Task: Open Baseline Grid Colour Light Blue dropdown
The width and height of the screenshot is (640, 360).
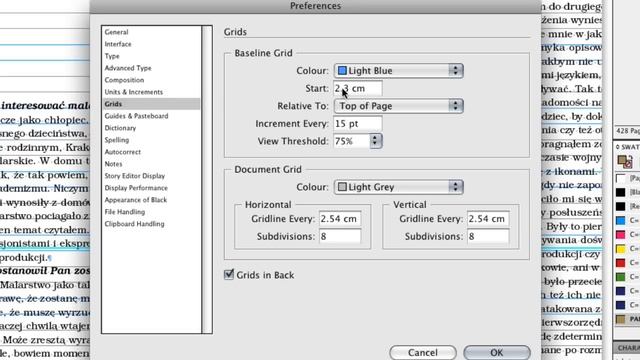Action: coord(398,71)
